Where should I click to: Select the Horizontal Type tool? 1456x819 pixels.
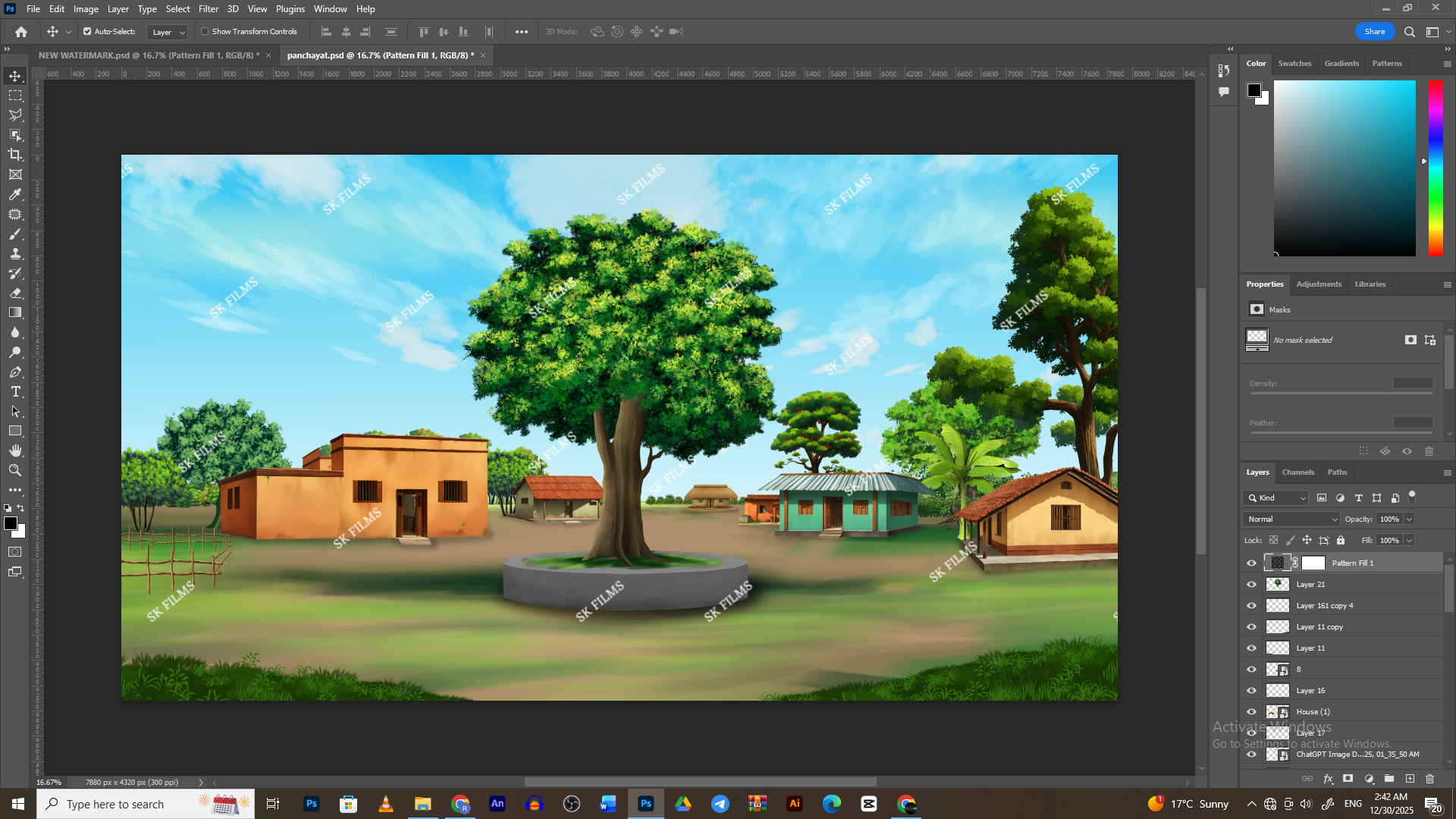(x=15, y=392)
